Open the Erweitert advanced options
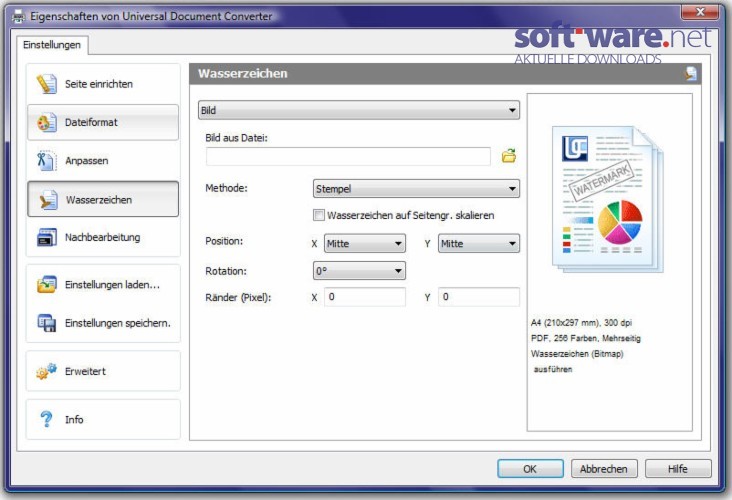The width and height of the screenshot is (732, 500). (x=103, y=371)
